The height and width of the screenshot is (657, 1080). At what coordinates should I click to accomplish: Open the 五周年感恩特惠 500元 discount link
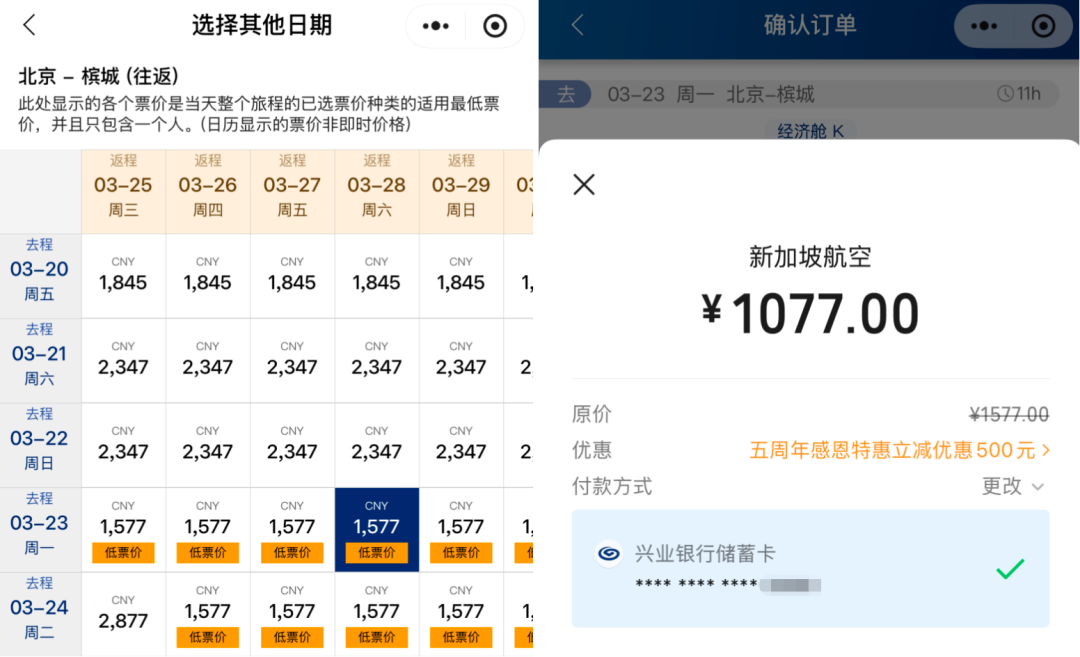click(x=895, y=451)
